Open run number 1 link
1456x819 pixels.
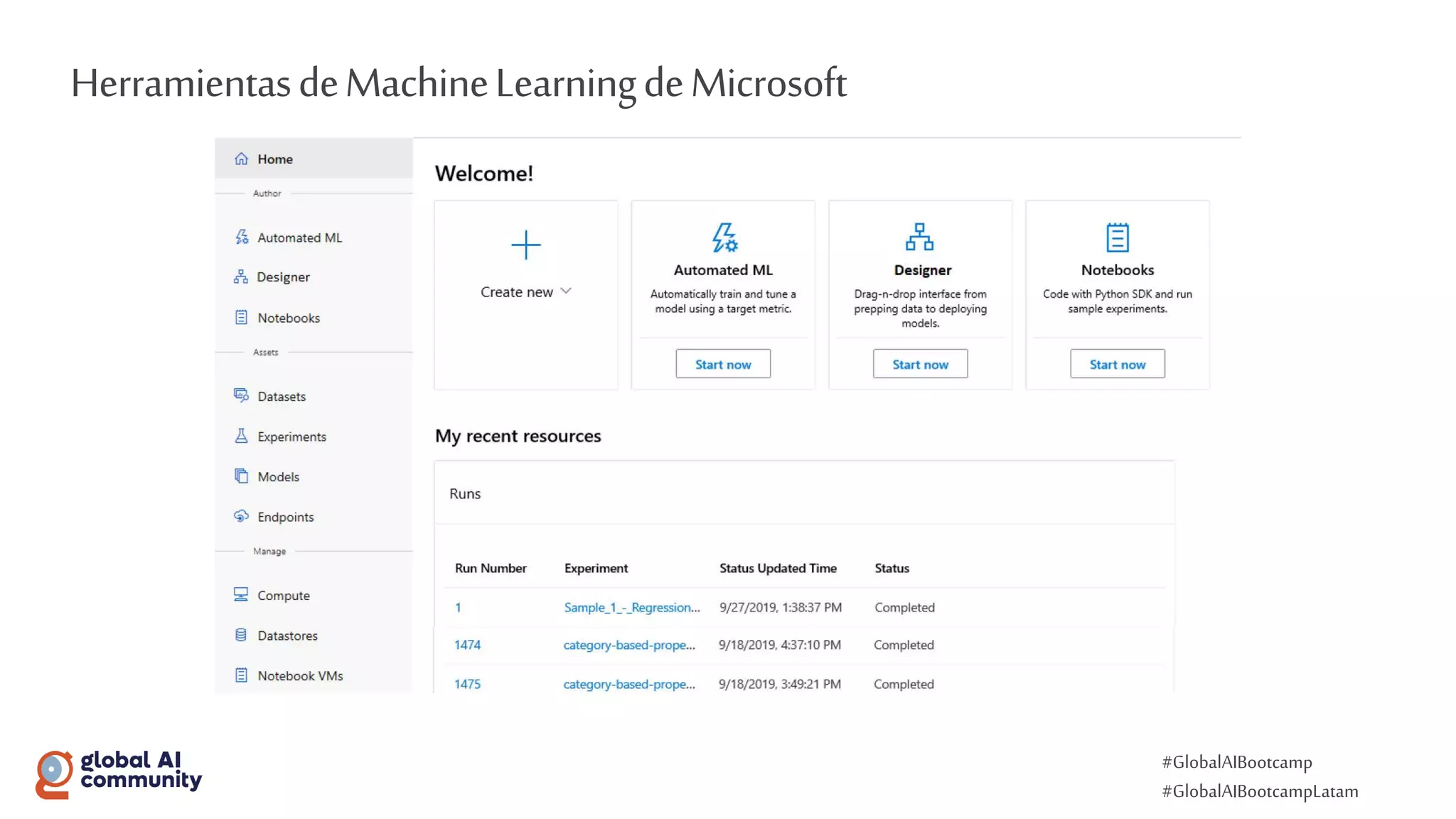458,607
